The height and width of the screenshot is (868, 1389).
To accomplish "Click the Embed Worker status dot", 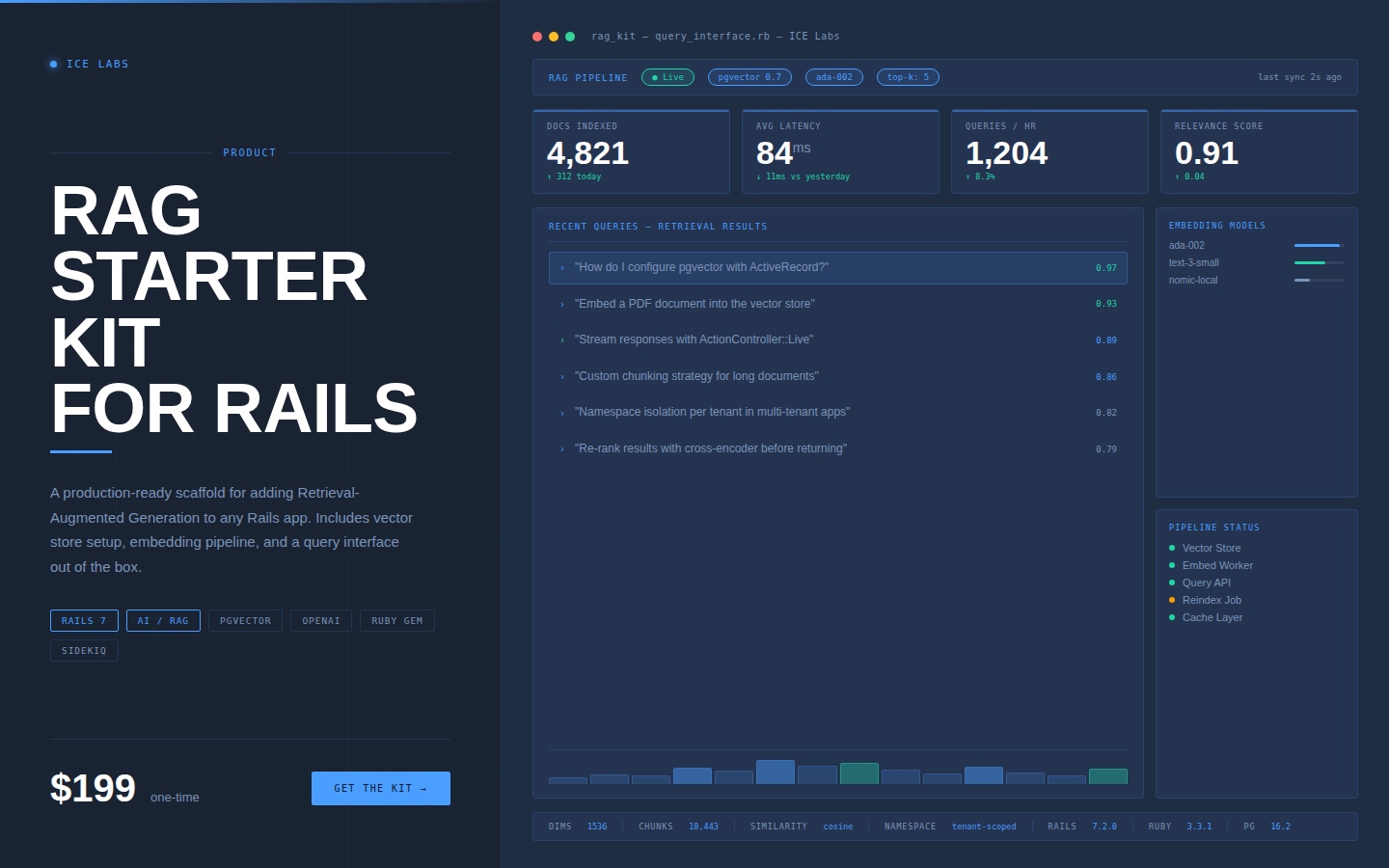I will 1172,565.
